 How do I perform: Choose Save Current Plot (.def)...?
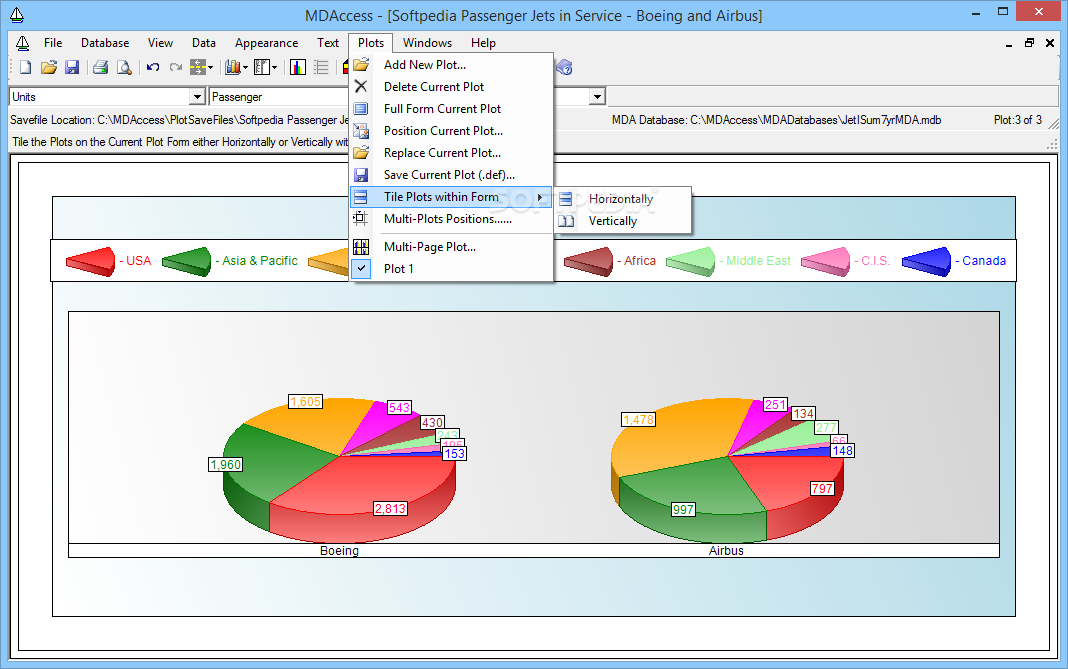[x=451, y=175]
